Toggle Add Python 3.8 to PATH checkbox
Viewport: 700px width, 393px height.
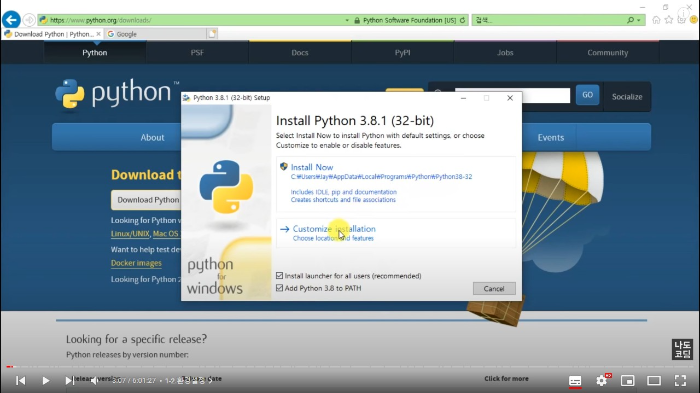tap(279, 288)
